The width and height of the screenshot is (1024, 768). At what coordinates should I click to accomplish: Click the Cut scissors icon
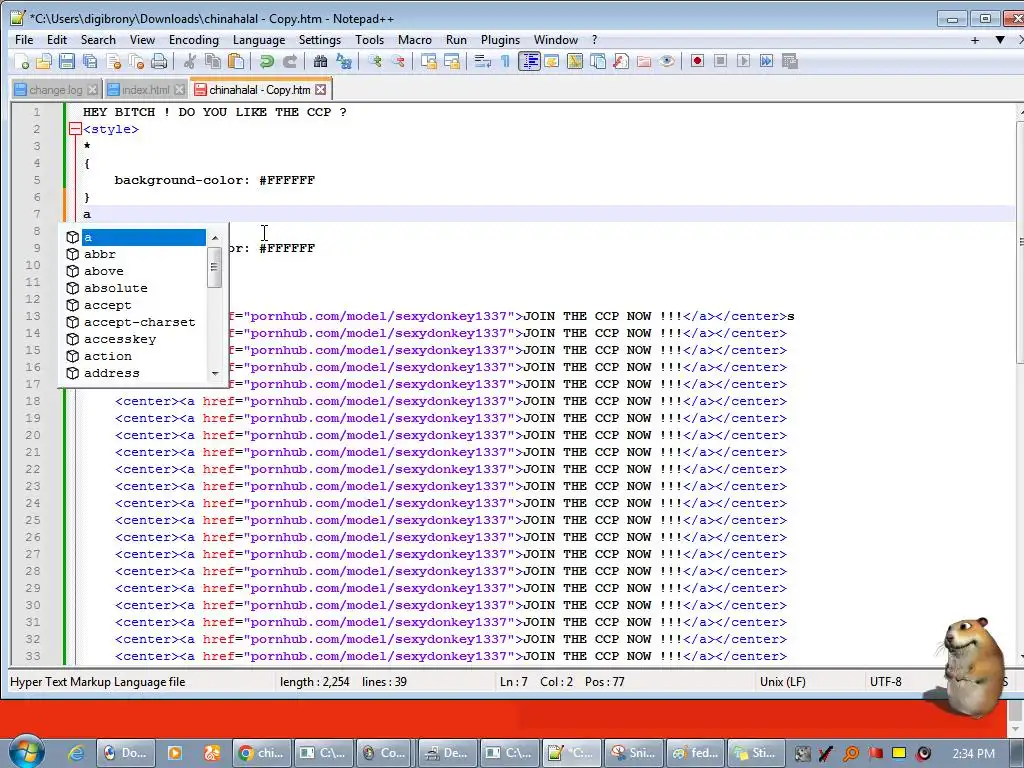pos(189,61)
